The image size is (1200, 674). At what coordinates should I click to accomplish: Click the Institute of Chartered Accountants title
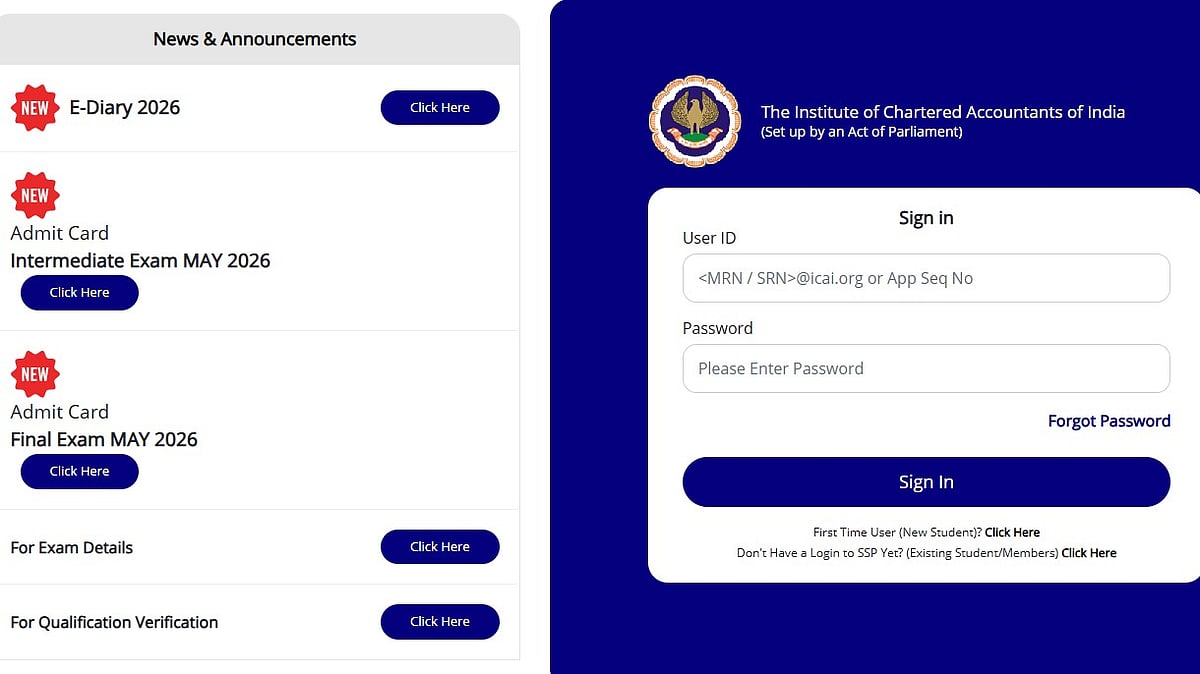click(942, 112)
